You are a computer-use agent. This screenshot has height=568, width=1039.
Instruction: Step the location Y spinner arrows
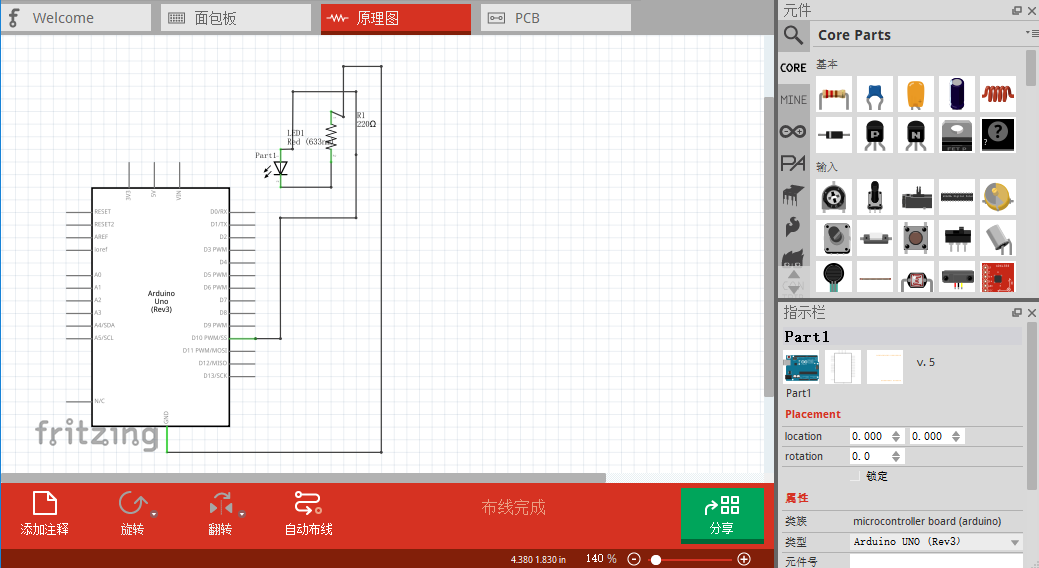coord(956,436)
